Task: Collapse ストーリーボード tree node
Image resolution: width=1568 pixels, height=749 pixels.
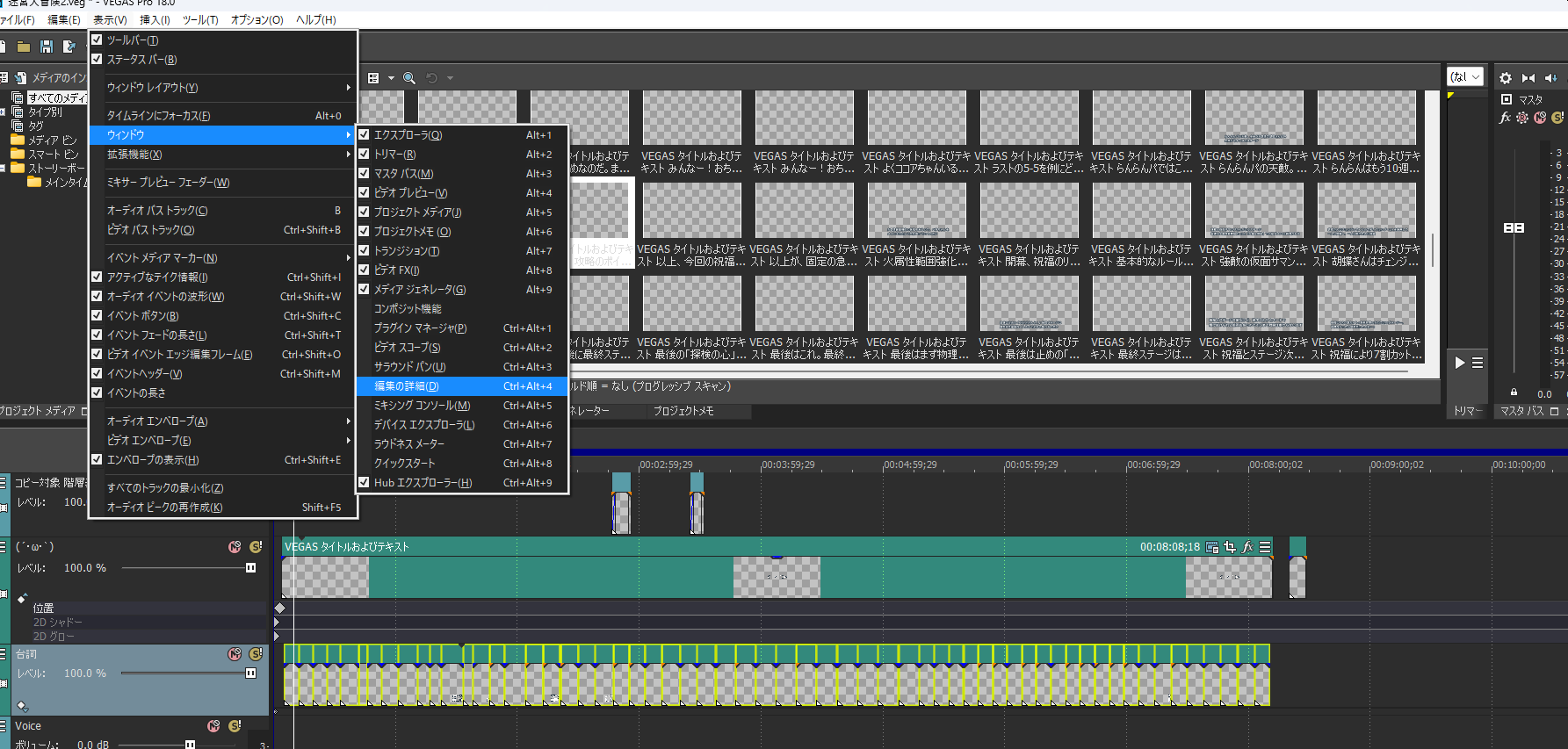Action: [4, 168]
